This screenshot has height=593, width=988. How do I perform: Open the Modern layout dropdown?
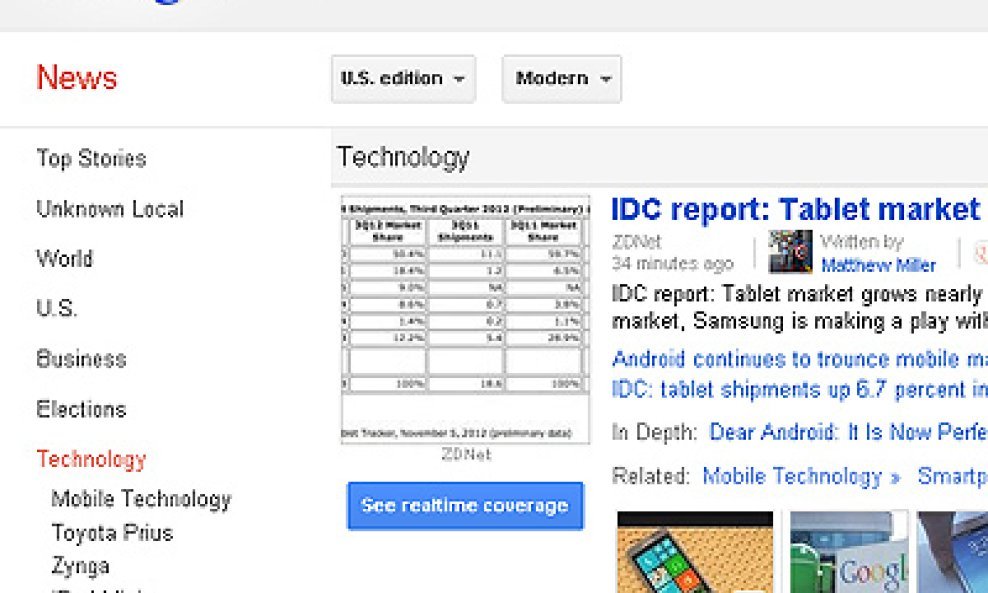561,79
